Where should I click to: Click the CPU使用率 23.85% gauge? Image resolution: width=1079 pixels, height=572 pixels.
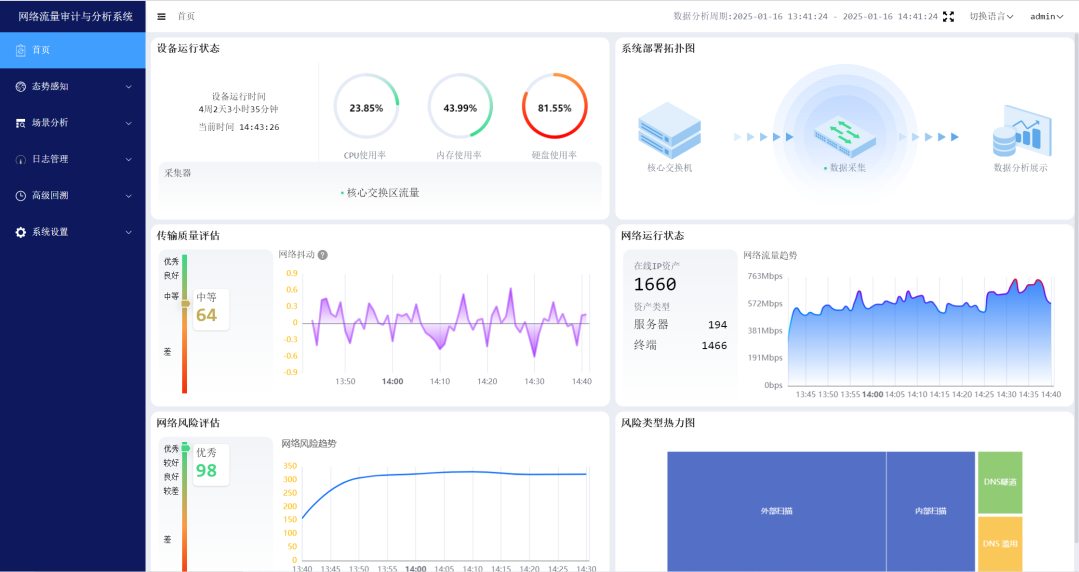pos(366,107)
